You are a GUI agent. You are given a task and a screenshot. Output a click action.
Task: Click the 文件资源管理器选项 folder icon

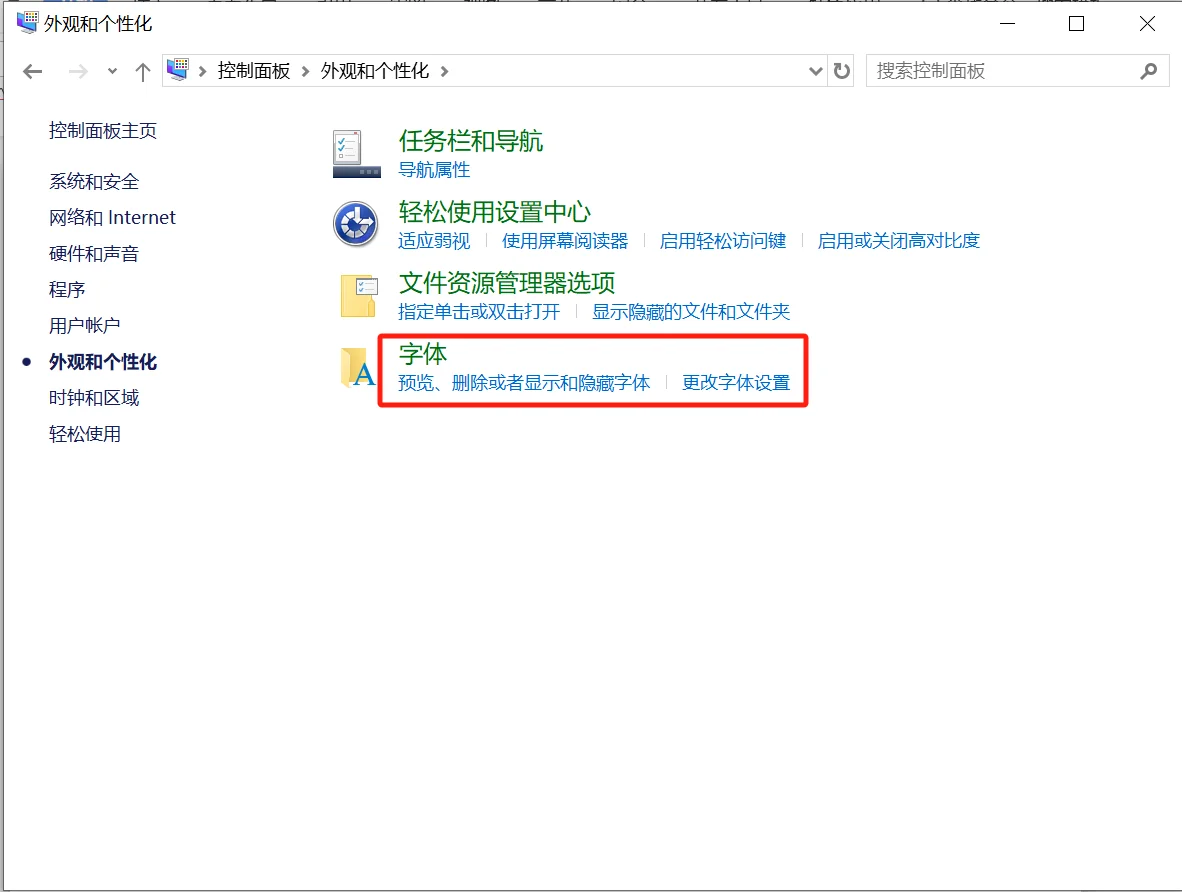pos(357,295)
